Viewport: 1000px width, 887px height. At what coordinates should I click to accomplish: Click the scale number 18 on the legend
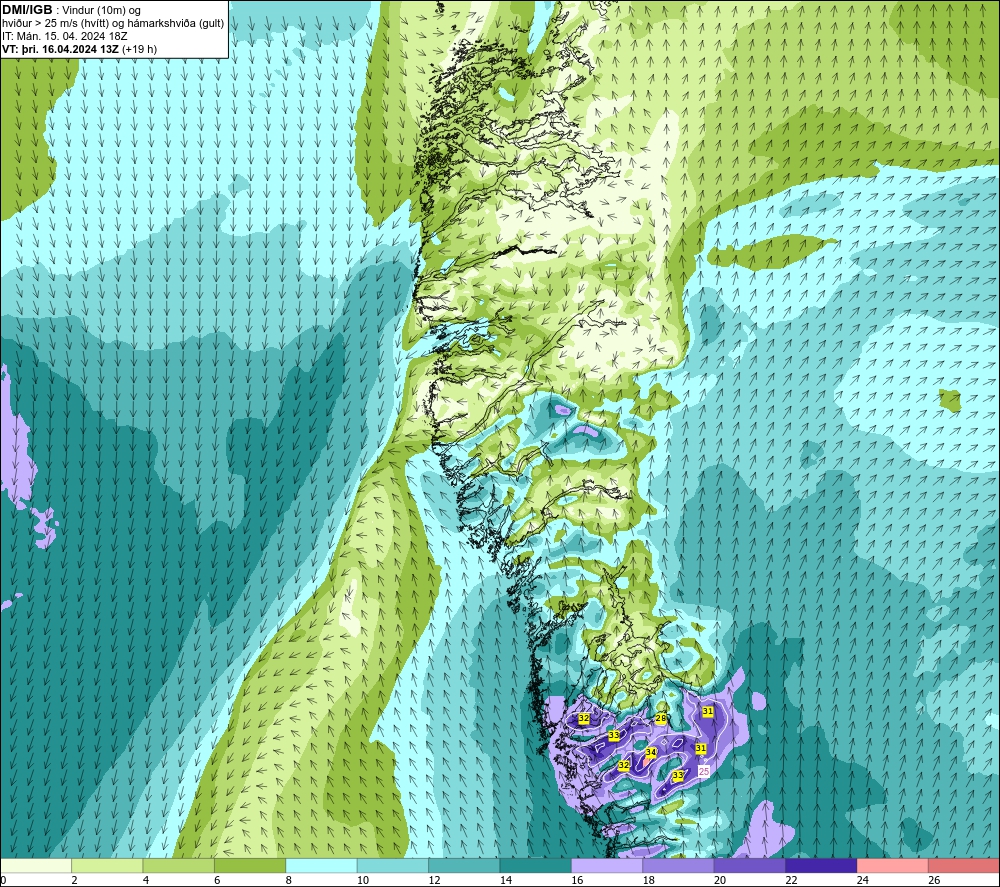(649, 880)
